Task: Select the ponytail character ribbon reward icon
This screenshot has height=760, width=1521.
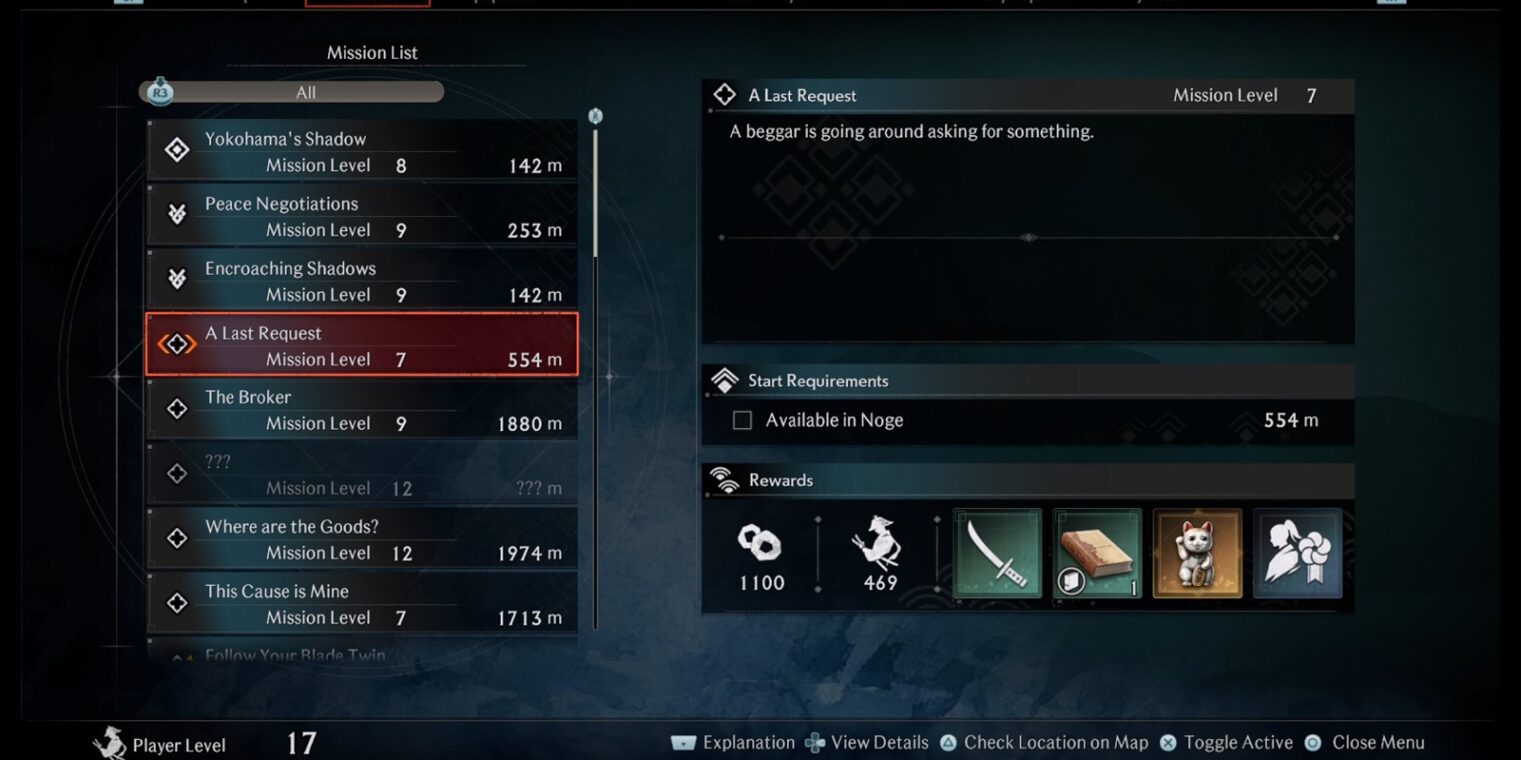Action: click(1297, 553)
